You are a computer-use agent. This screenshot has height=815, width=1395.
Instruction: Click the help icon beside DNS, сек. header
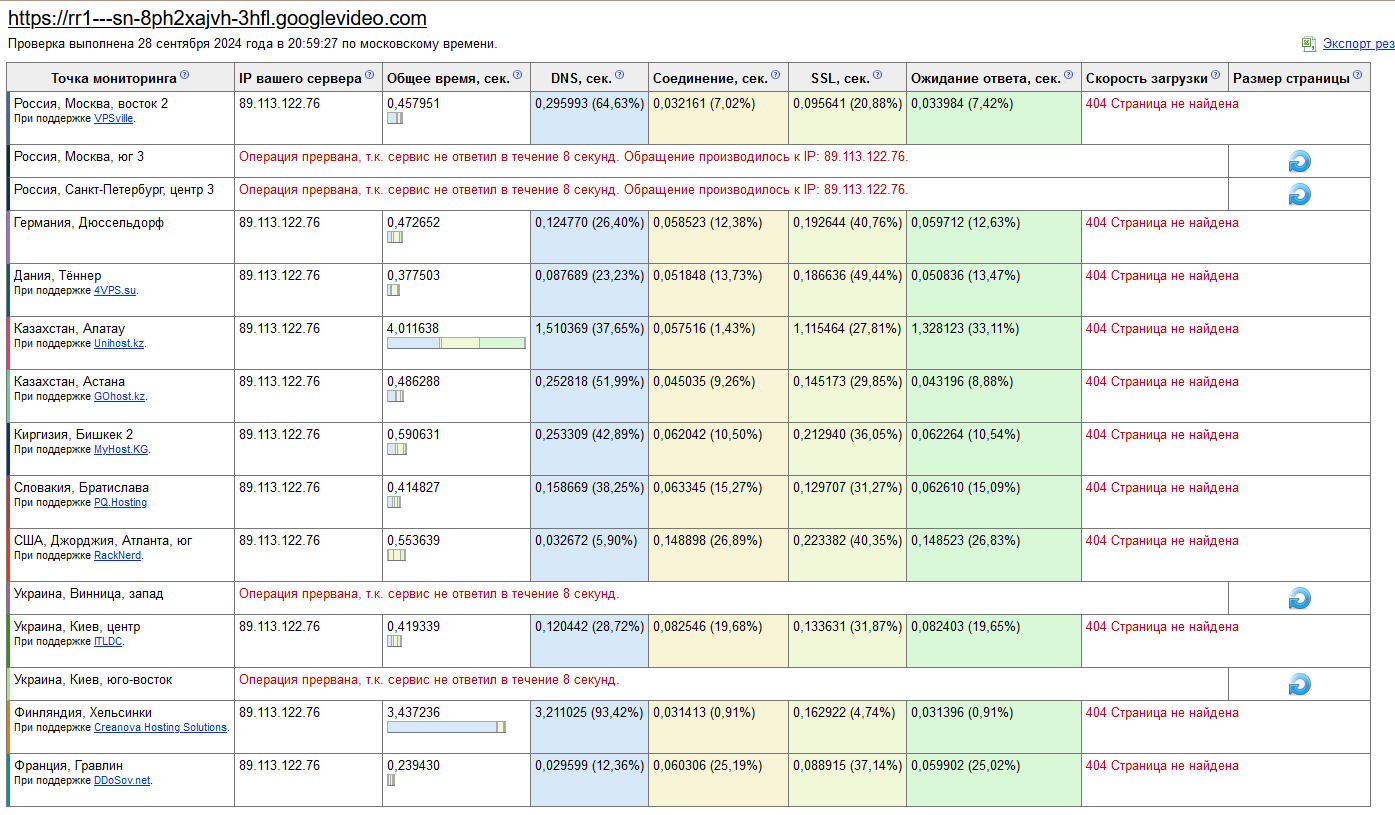(620, 76)
